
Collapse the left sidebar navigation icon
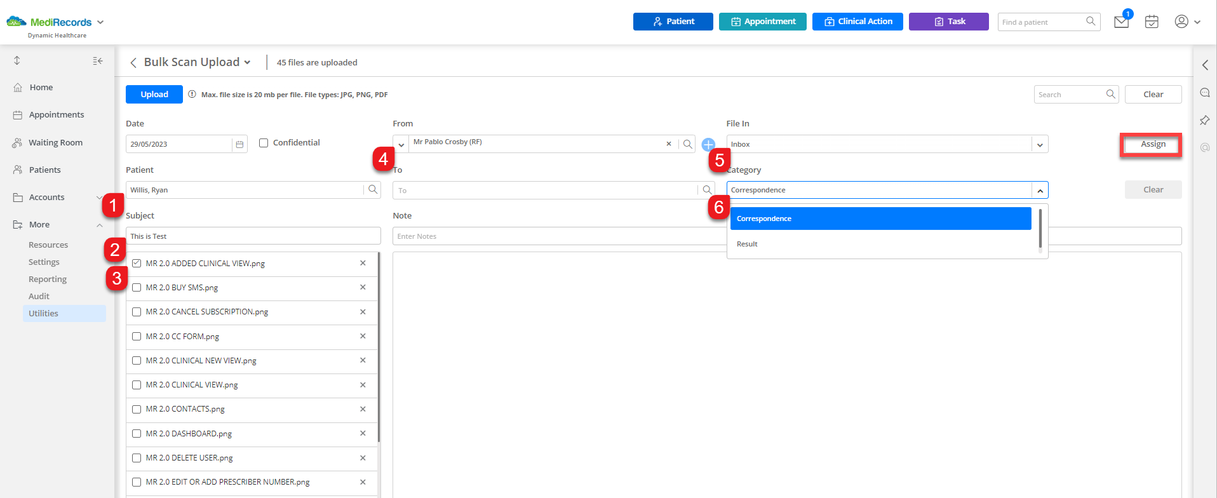tap(97, 61)
